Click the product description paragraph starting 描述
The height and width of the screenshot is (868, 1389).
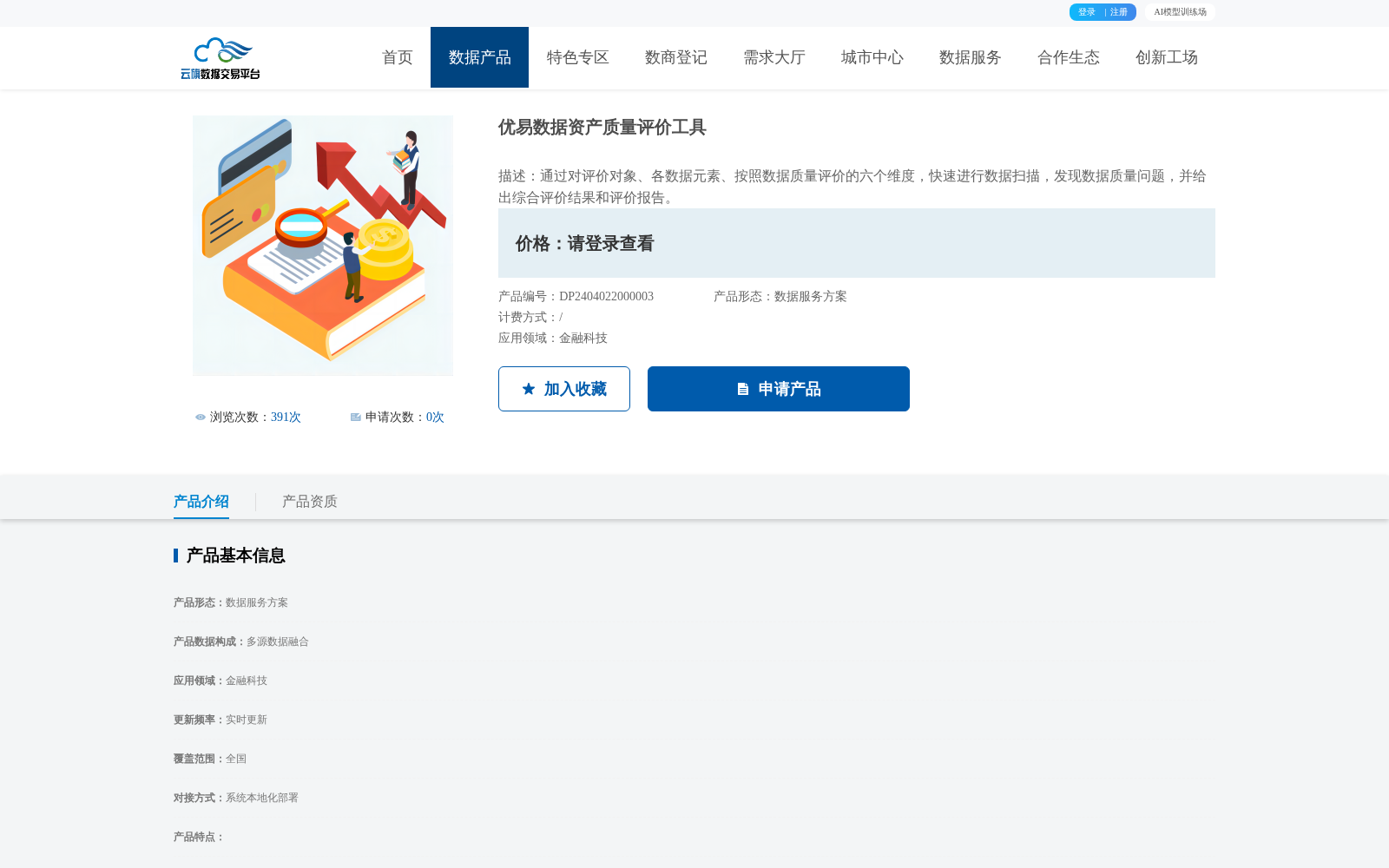click(x=852, y=187)
